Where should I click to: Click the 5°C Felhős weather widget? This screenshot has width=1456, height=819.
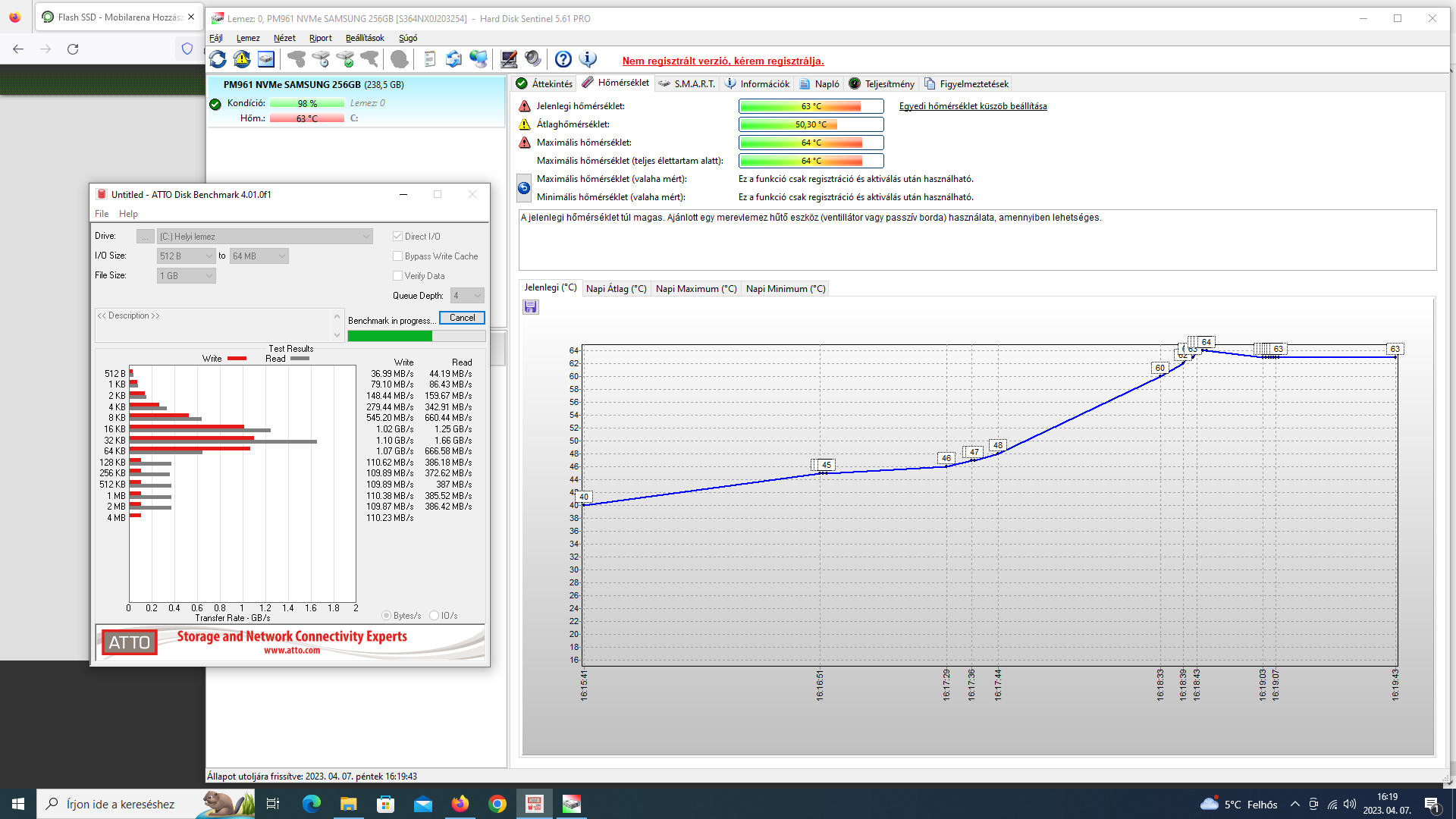[1239, 805]
